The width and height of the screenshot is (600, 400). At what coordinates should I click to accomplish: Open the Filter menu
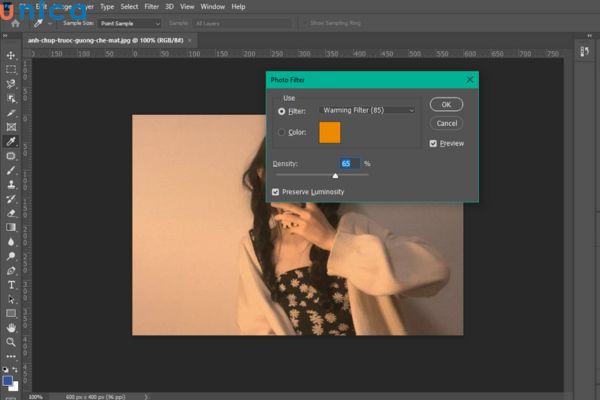point(151,6)
